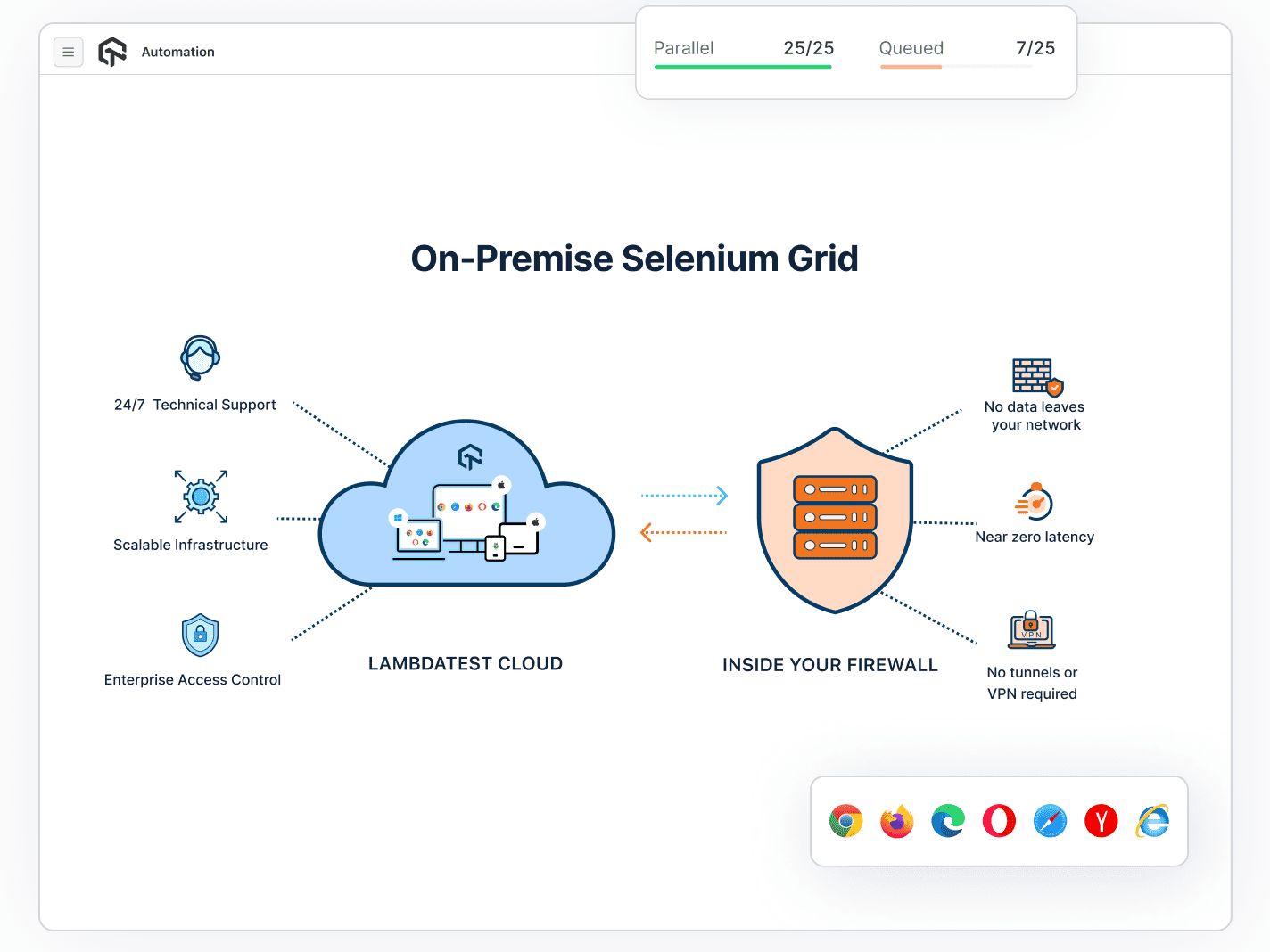
Task: Click the orange Queued progress bar
Action: coord(911,67)
